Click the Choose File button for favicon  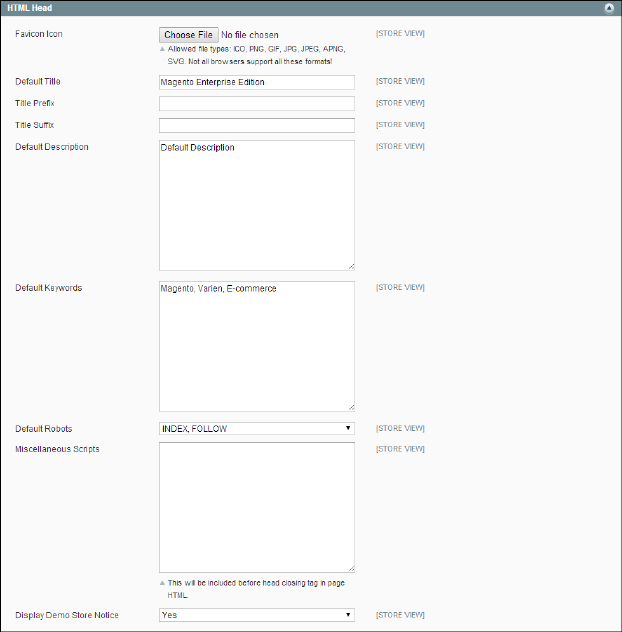(188, 35)
